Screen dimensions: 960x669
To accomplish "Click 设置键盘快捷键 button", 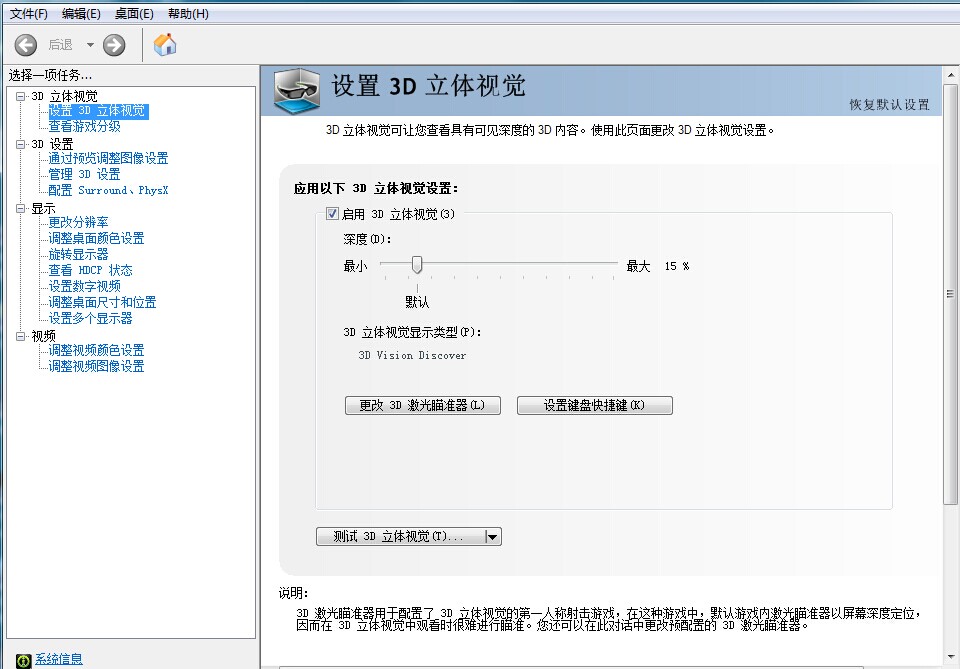I will (594, 405).
